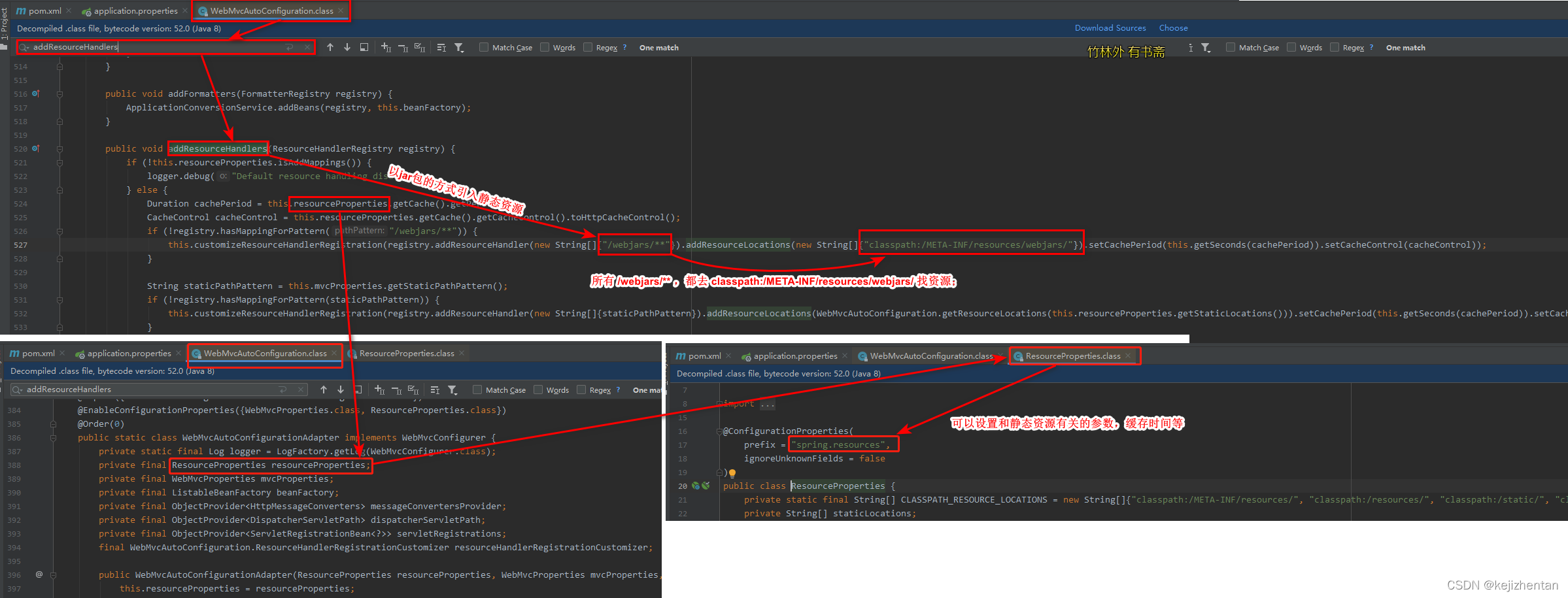
Task: Collapse the if block fold marker on line 526
Action: pos(60,231)
